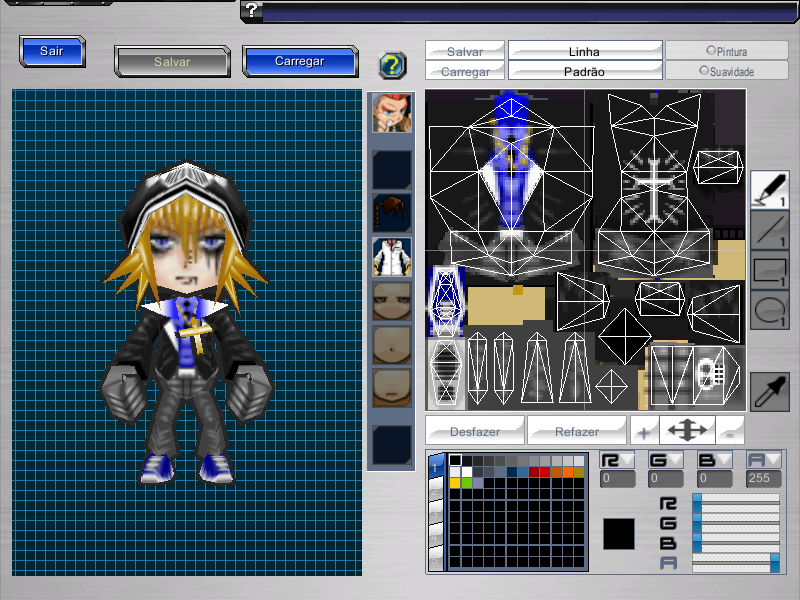Switch to palette tab 4
Screen dimensions: 800x600
tap(435, 536)
